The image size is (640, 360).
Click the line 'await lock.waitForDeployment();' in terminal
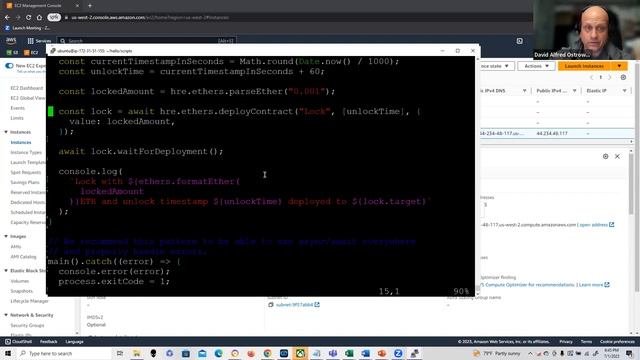141,151
